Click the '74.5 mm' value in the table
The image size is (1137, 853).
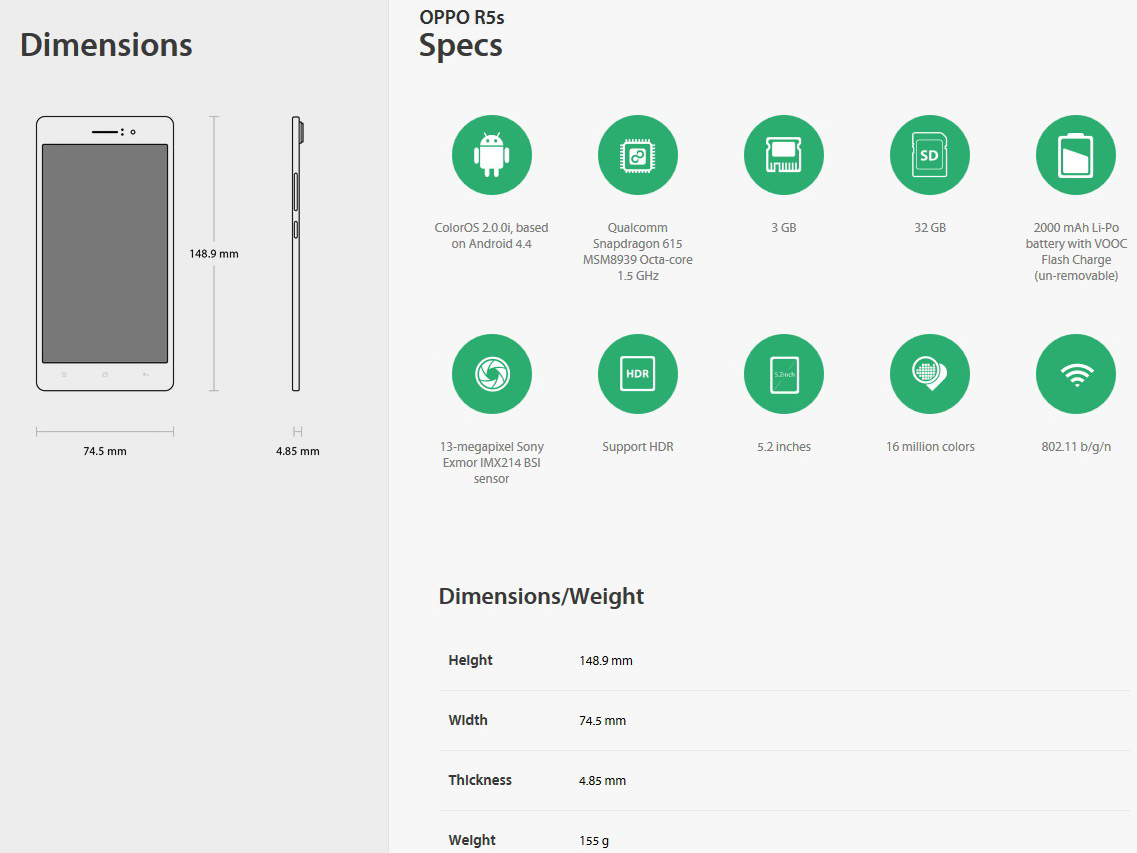point(602,721)
